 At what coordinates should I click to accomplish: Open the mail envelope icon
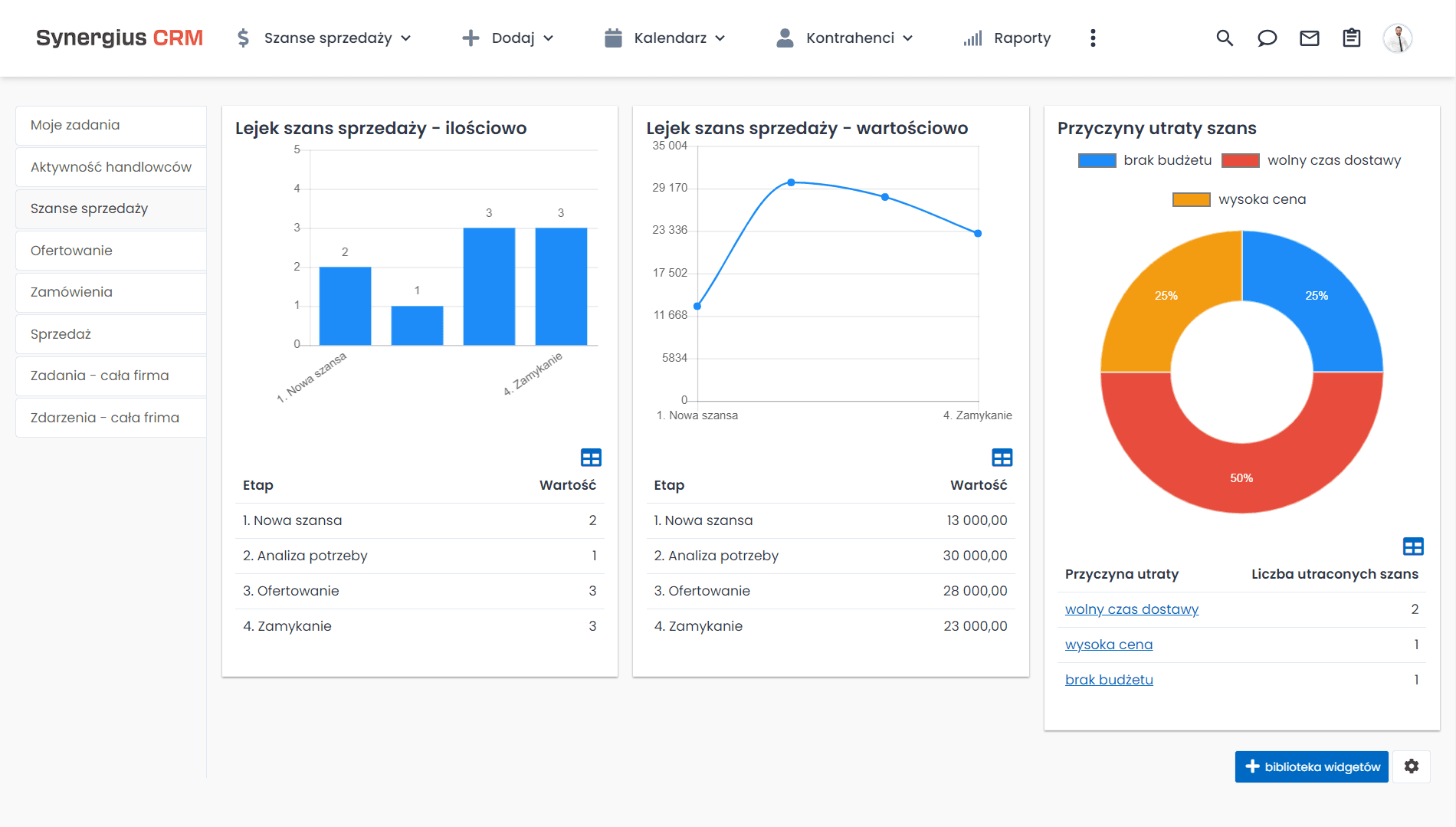click(1310, 38)
